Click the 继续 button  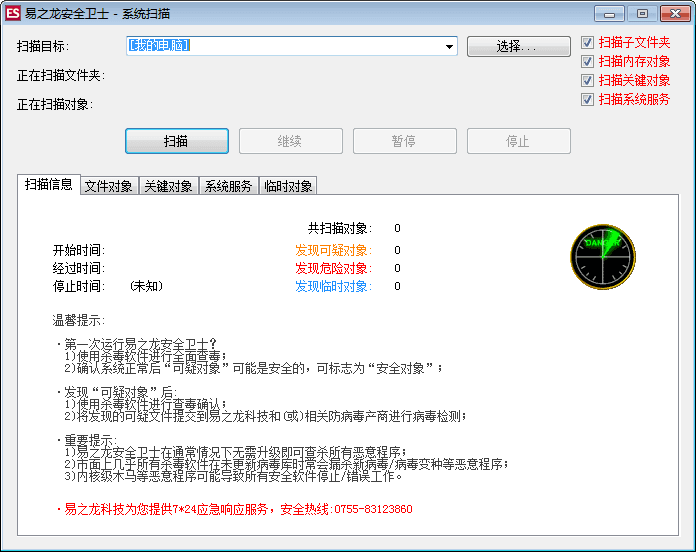click(291, 141)
